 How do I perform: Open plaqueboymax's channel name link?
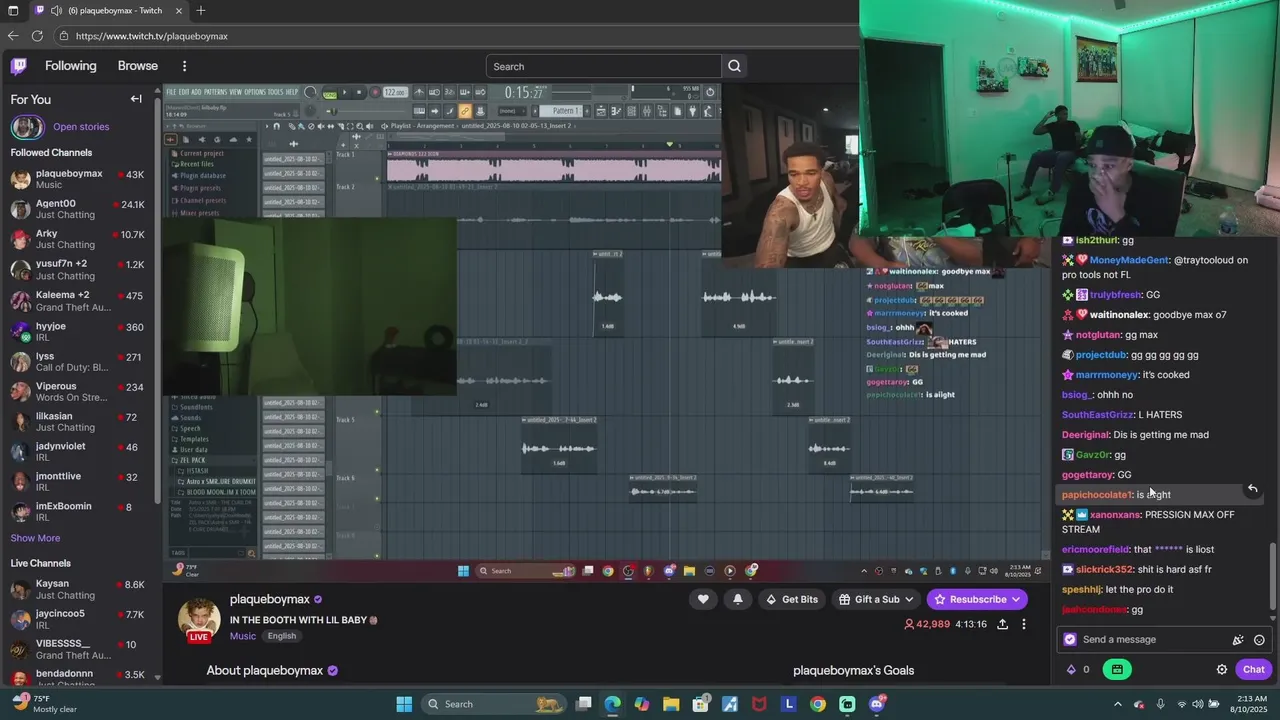270,599
